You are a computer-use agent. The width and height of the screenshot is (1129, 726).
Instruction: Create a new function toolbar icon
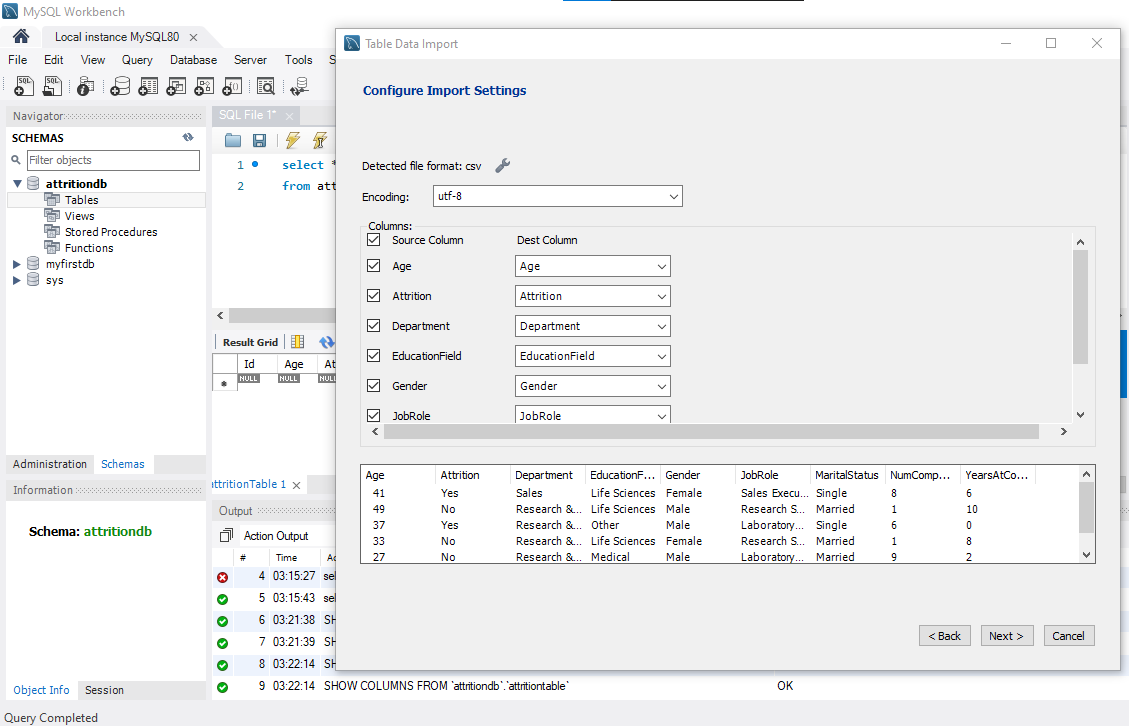(233, 86)
